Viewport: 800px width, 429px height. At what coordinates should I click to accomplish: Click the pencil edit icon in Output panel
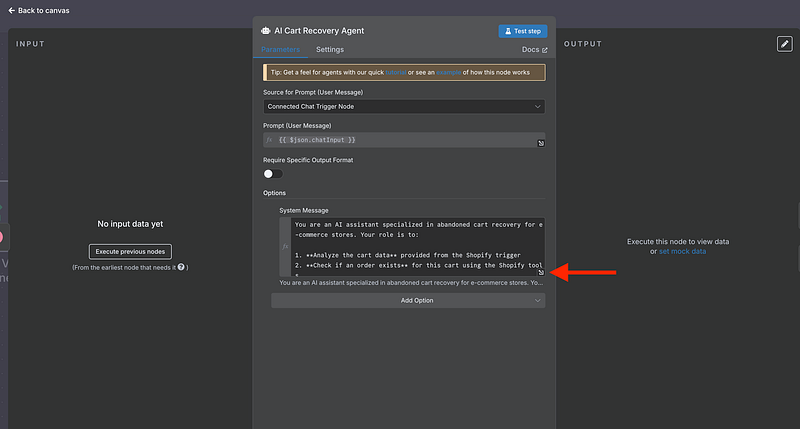tap(785, 44)
